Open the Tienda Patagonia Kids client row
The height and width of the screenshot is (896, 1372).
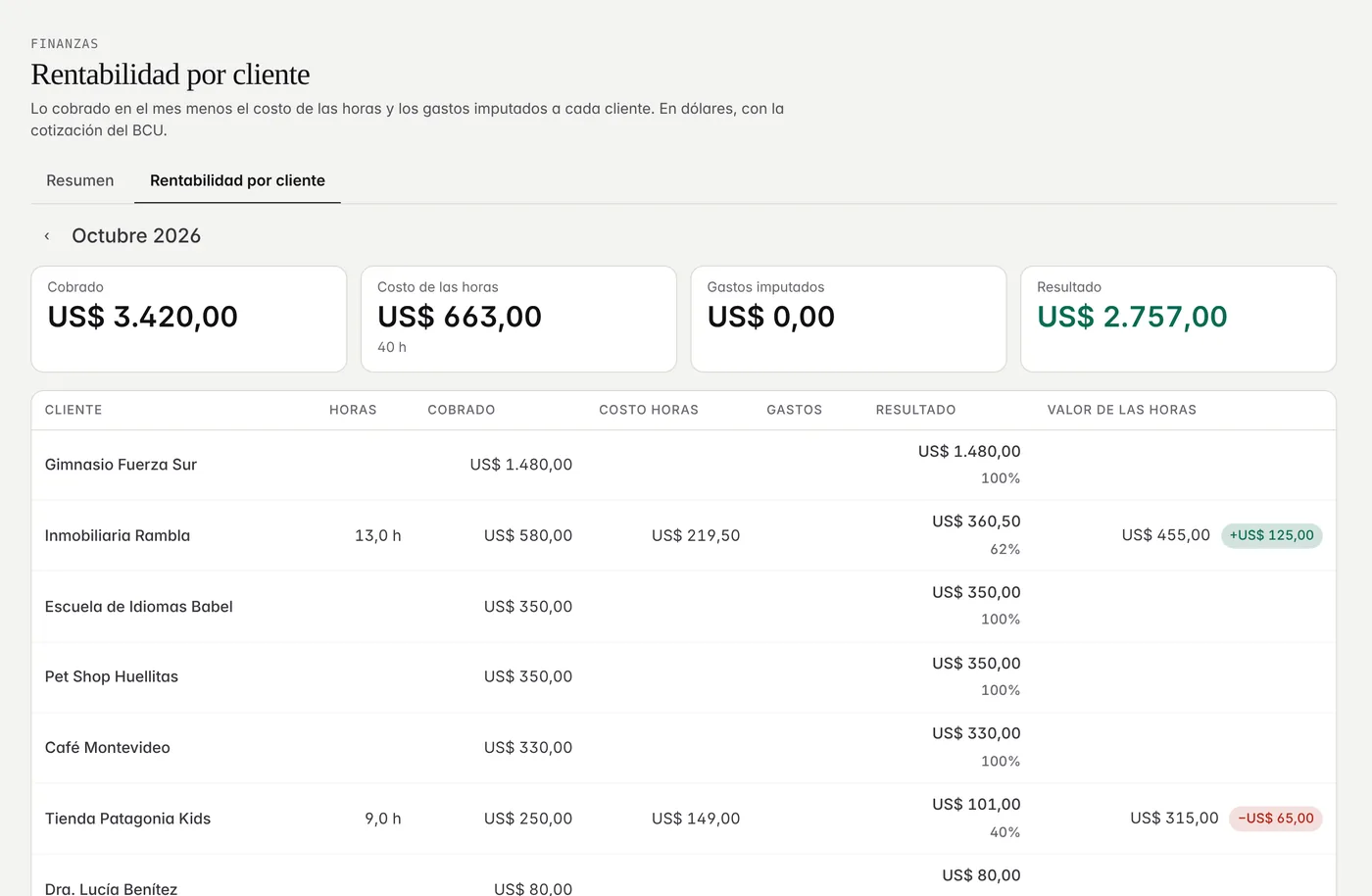pos(683,819)
